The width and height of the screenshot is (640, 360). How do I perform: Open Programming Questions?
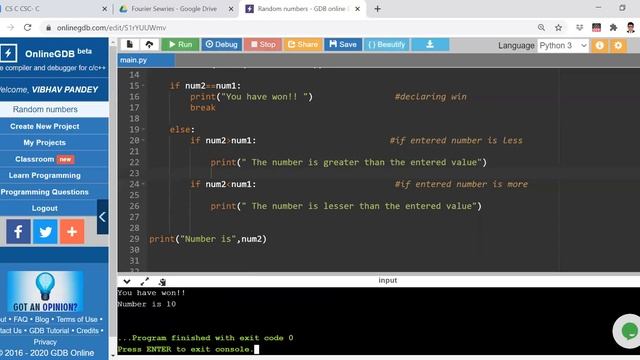pyautogui.click(x=45, y=192)
